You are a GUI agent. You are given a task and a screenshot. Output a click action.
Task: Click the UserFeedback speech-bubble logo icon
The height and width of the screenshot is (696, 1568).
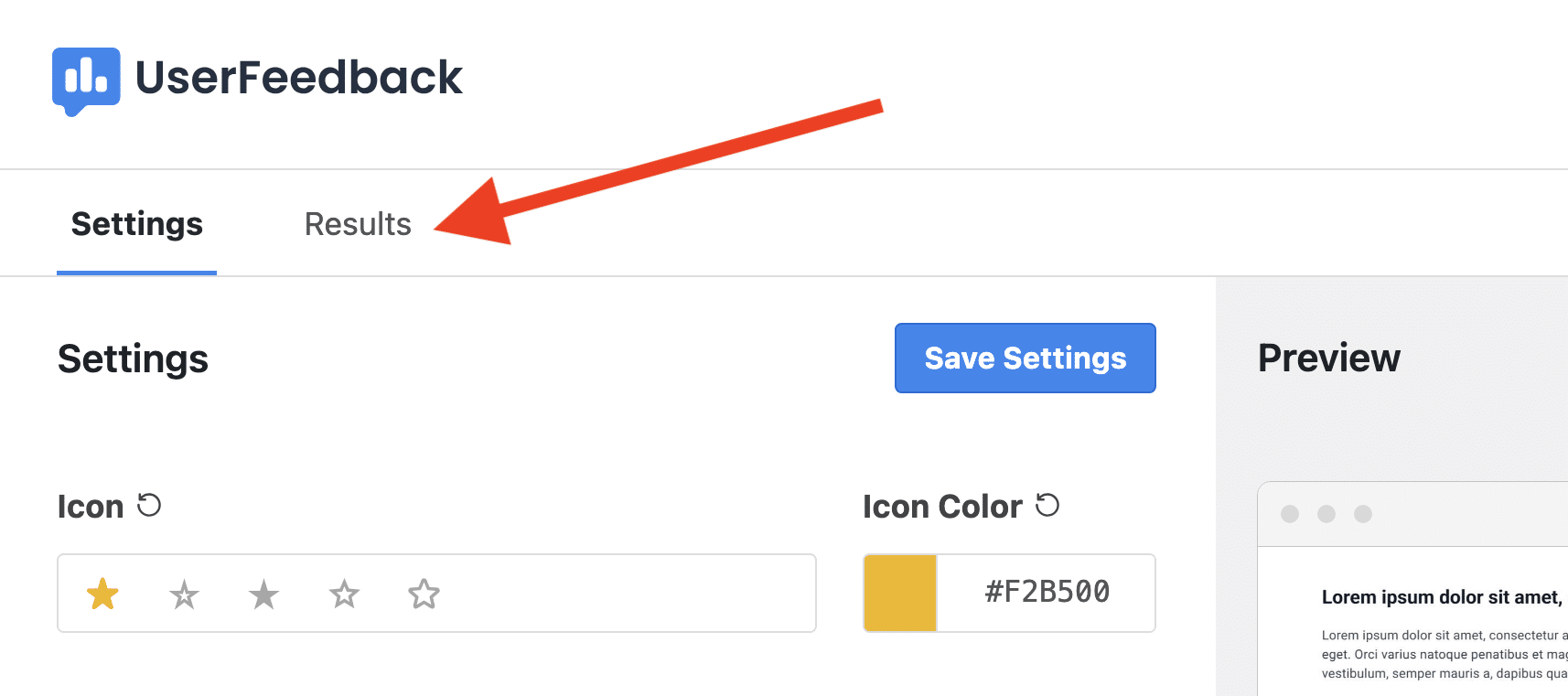click(86, 80)
